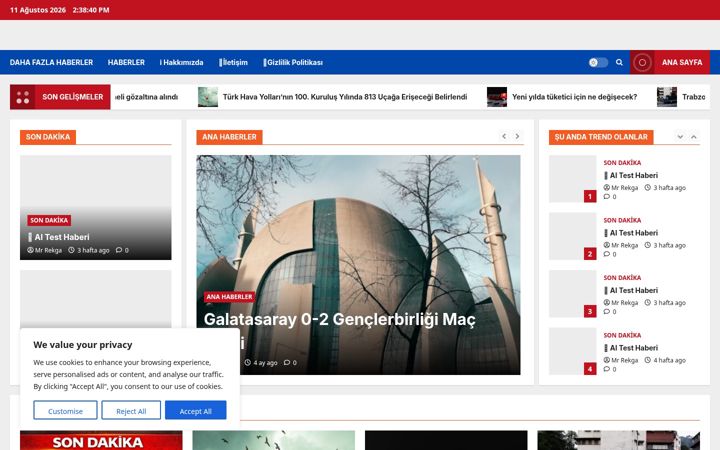
Task: Click comment icon on trending item 1
Action: [x=607, y=197]
